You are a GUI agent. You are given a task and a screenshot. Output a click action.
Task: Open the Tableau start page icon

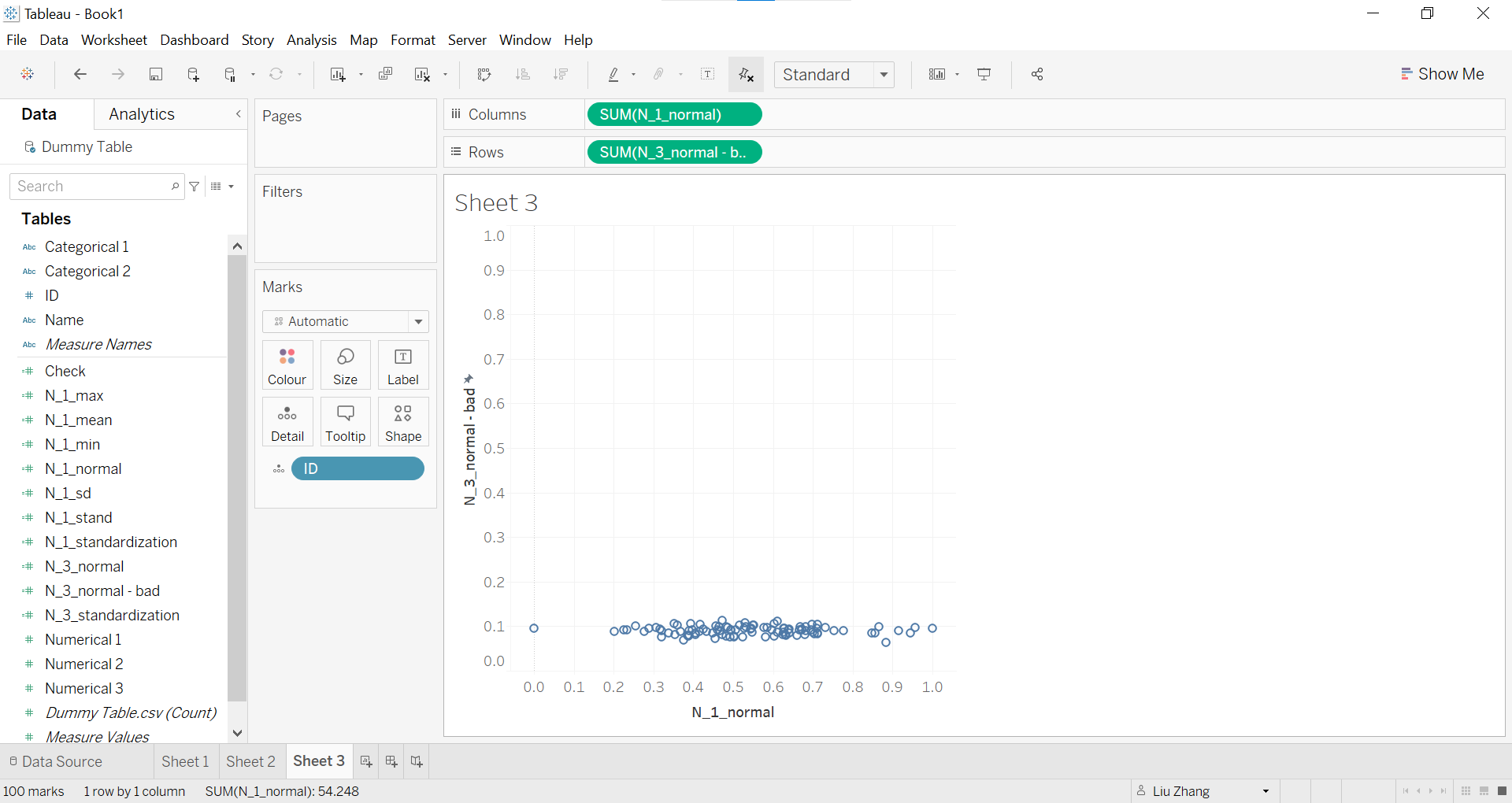(28, 74)
